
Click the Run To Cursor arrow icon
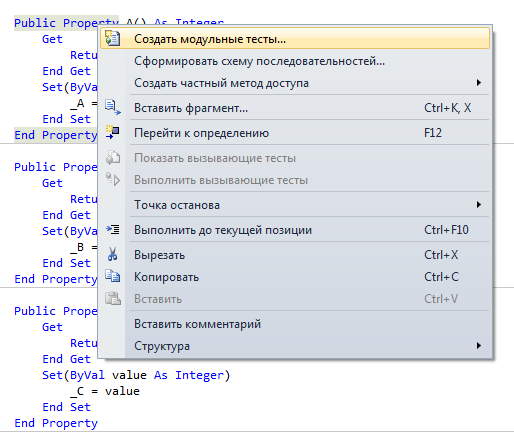113,229
